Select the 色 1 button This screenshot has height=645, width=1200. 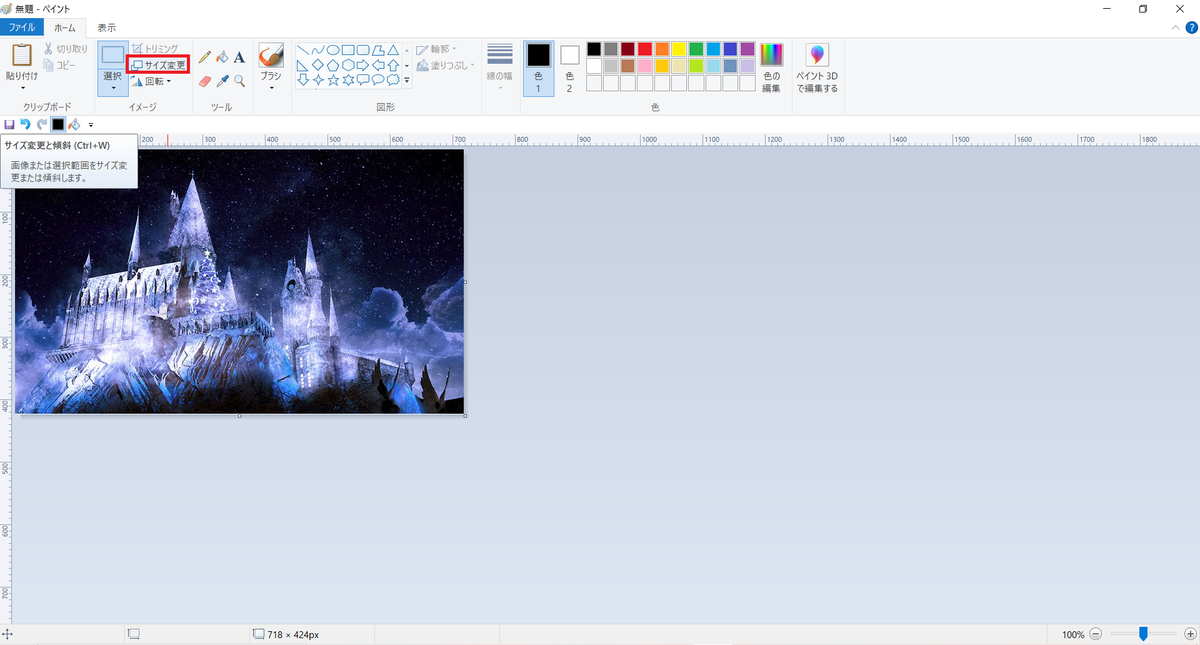tap(538, 68)
